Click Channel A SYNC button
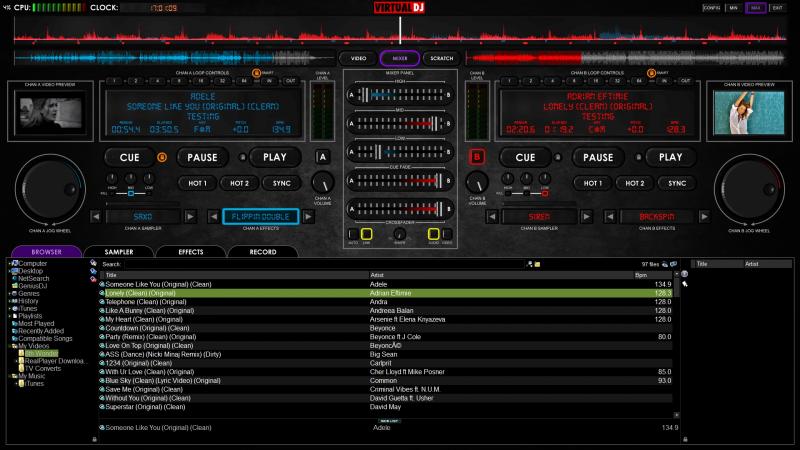 (x=282, y=183)
